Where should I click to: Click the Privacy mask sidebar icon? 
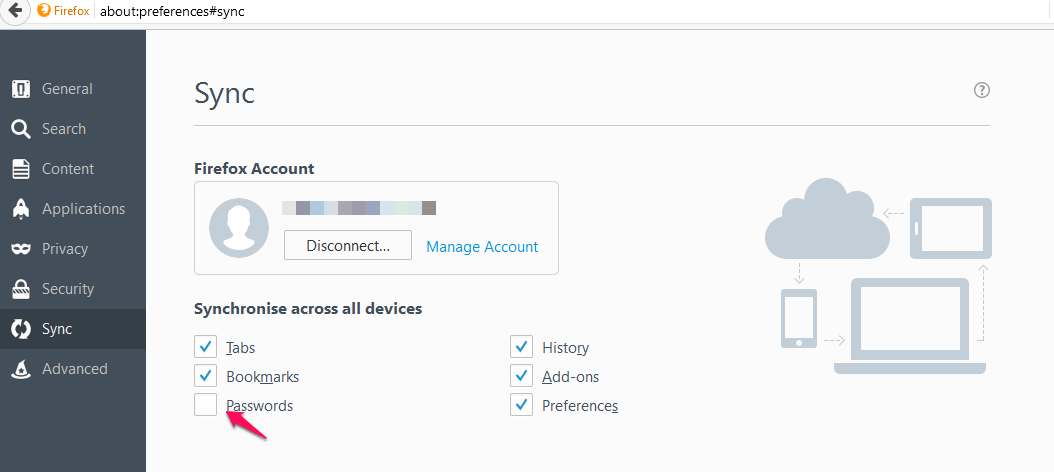click(21, 249)
